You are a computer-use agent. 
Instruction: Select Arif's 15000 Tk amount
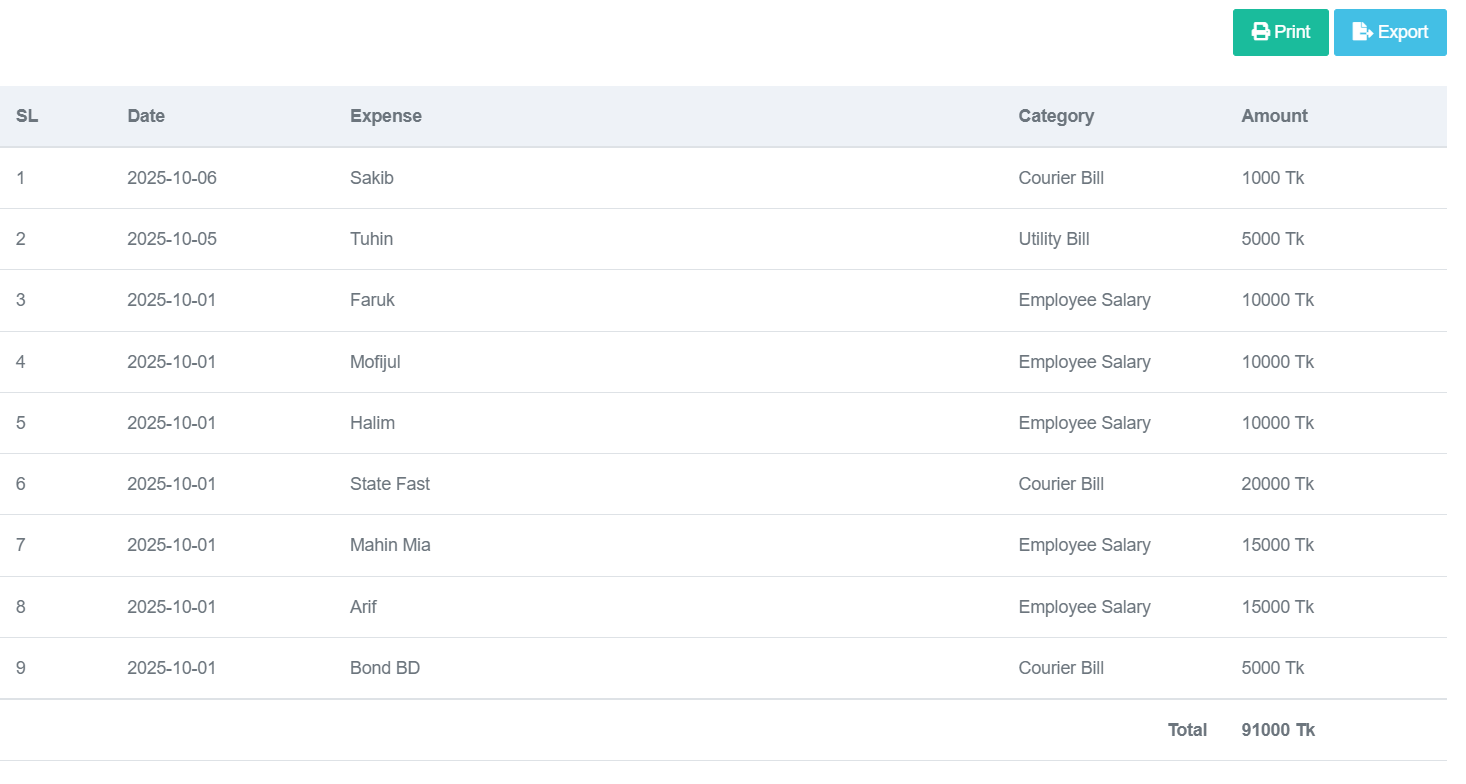click(1277, 607)
